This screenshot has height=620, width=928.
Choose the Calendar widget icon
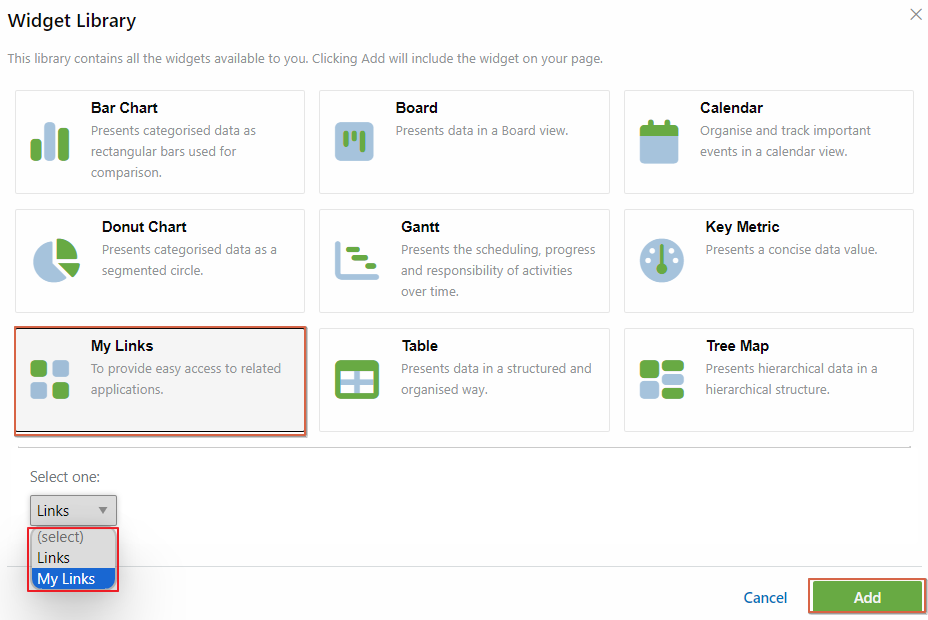(659, 141)
